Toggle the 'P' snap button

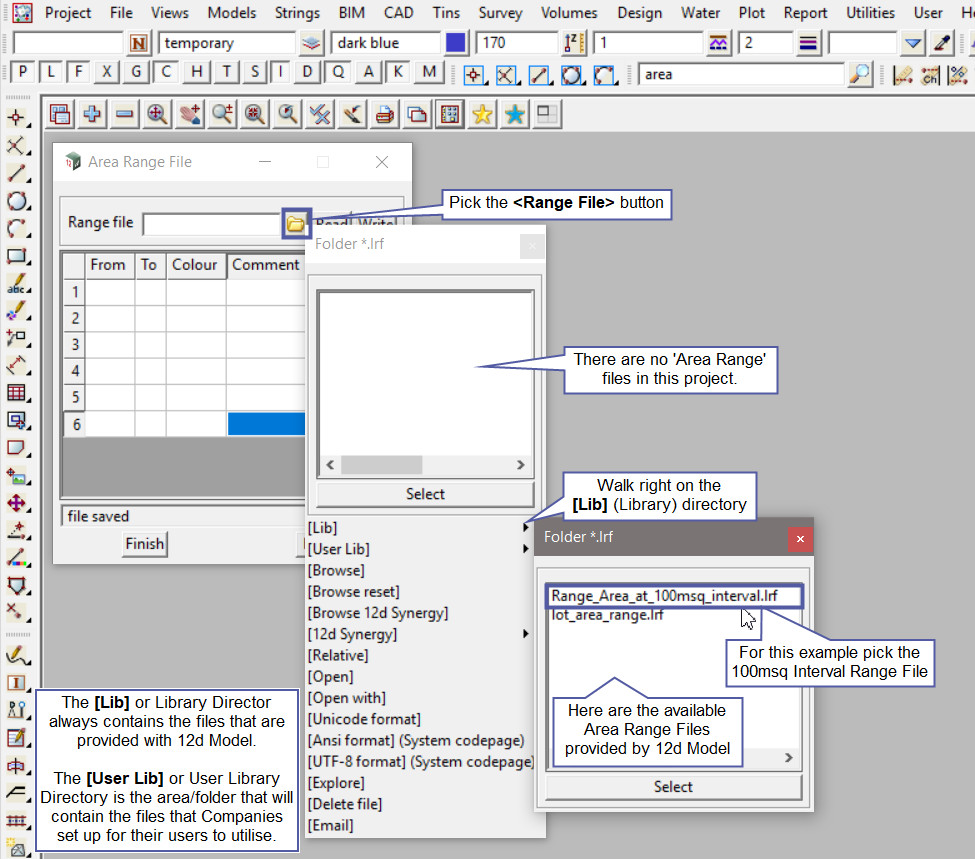click(x=23, y=72)
